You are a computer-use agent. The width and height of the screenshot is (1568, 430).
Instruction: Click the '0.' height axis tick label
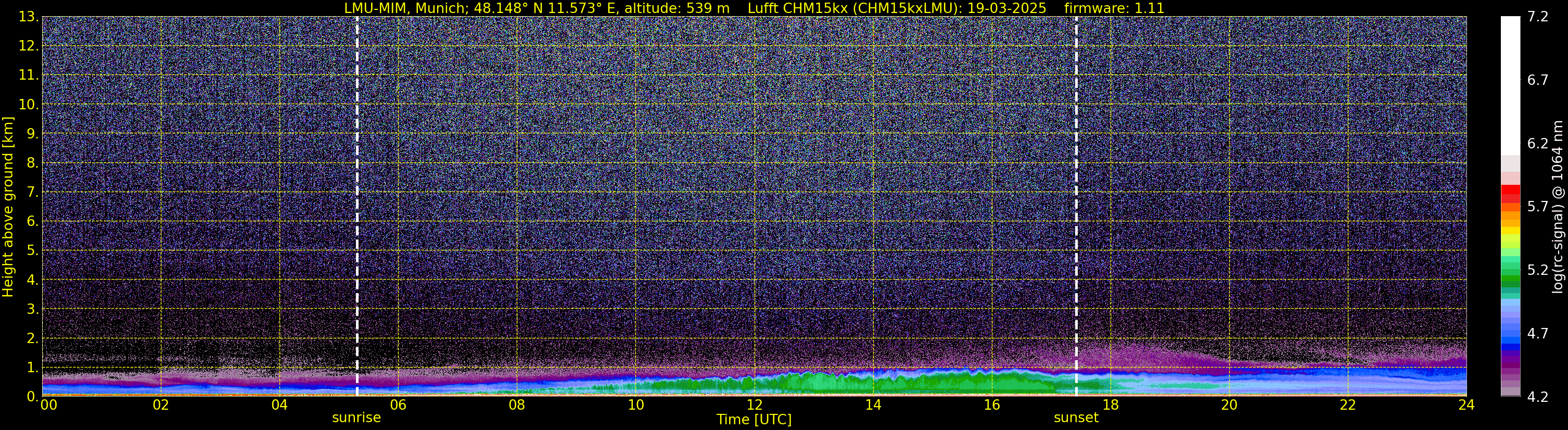point(32,397)
